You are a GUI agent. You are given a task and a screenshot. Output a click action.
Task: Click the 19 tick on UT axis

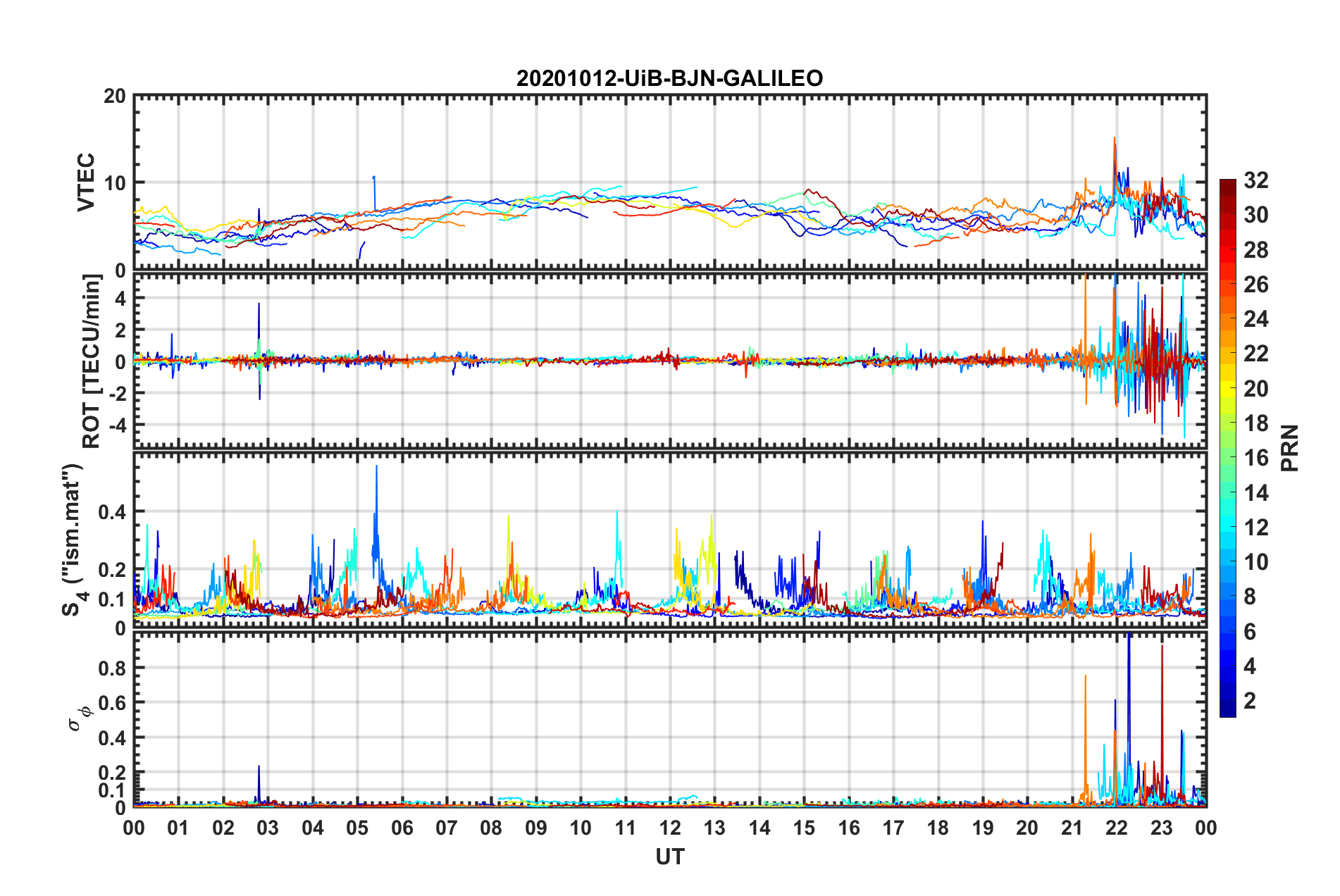pos(983,828)
